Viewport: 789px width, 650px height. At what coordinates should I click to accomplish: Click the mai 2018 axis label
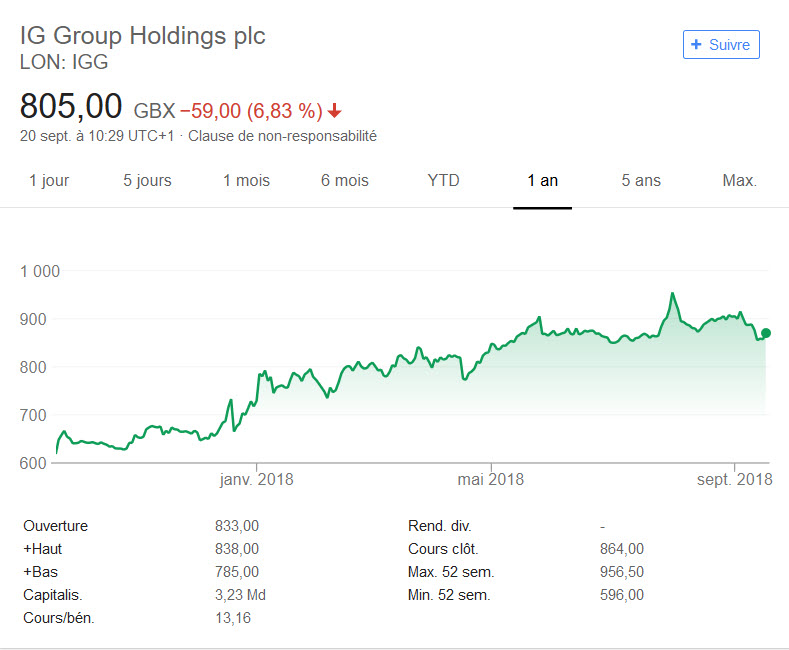pyautogui.click(x=490, y=480)
